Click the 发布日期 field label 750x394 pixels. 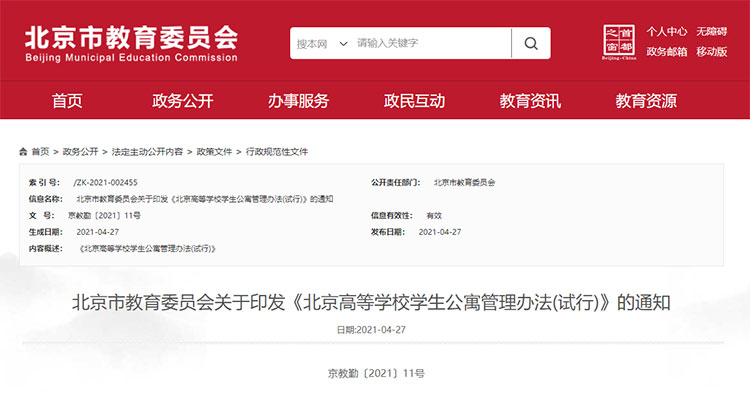pyautogui.click(x=388, y=232)
